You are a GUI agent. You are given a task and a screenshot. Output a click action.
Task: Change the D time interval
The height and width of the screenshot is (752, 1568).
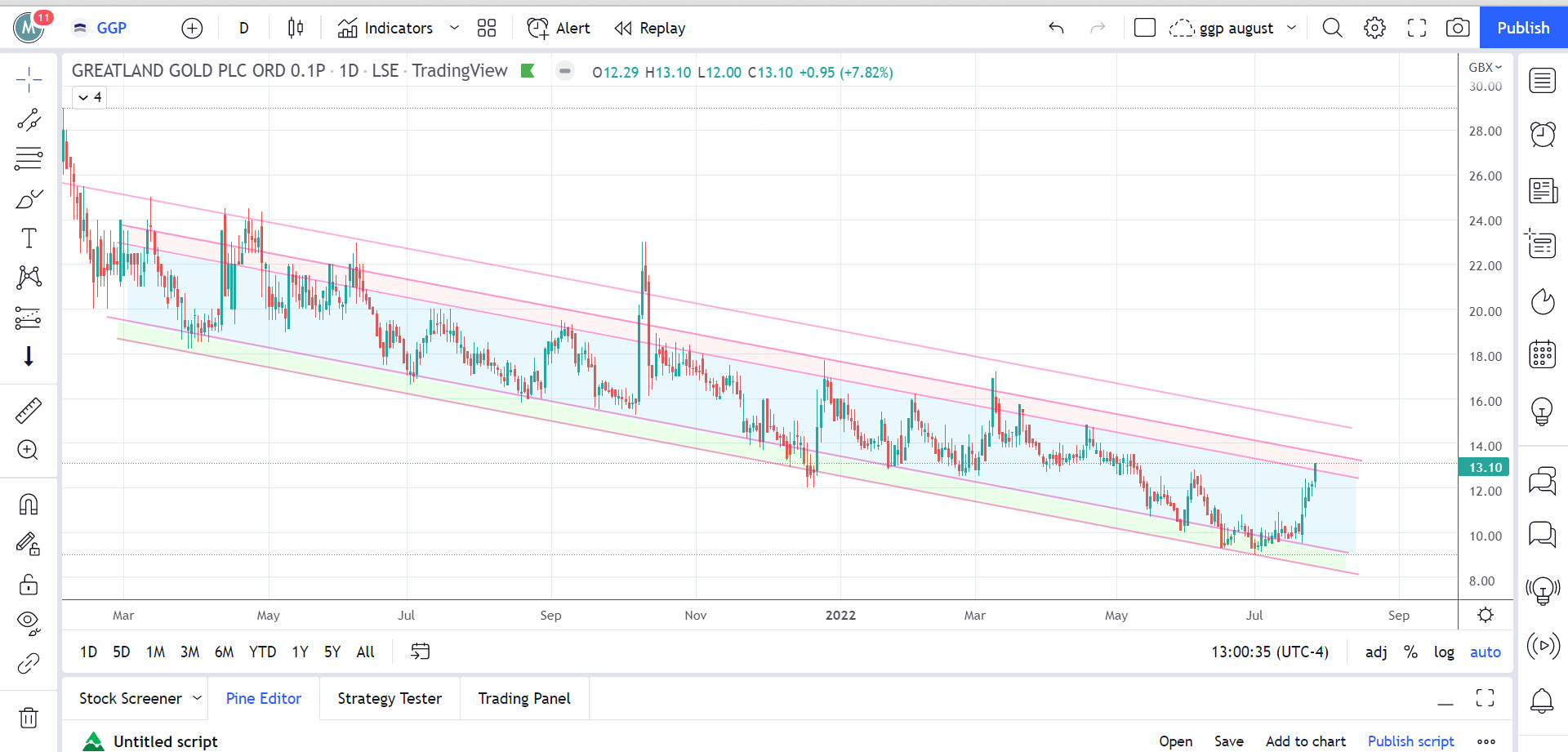243,28
